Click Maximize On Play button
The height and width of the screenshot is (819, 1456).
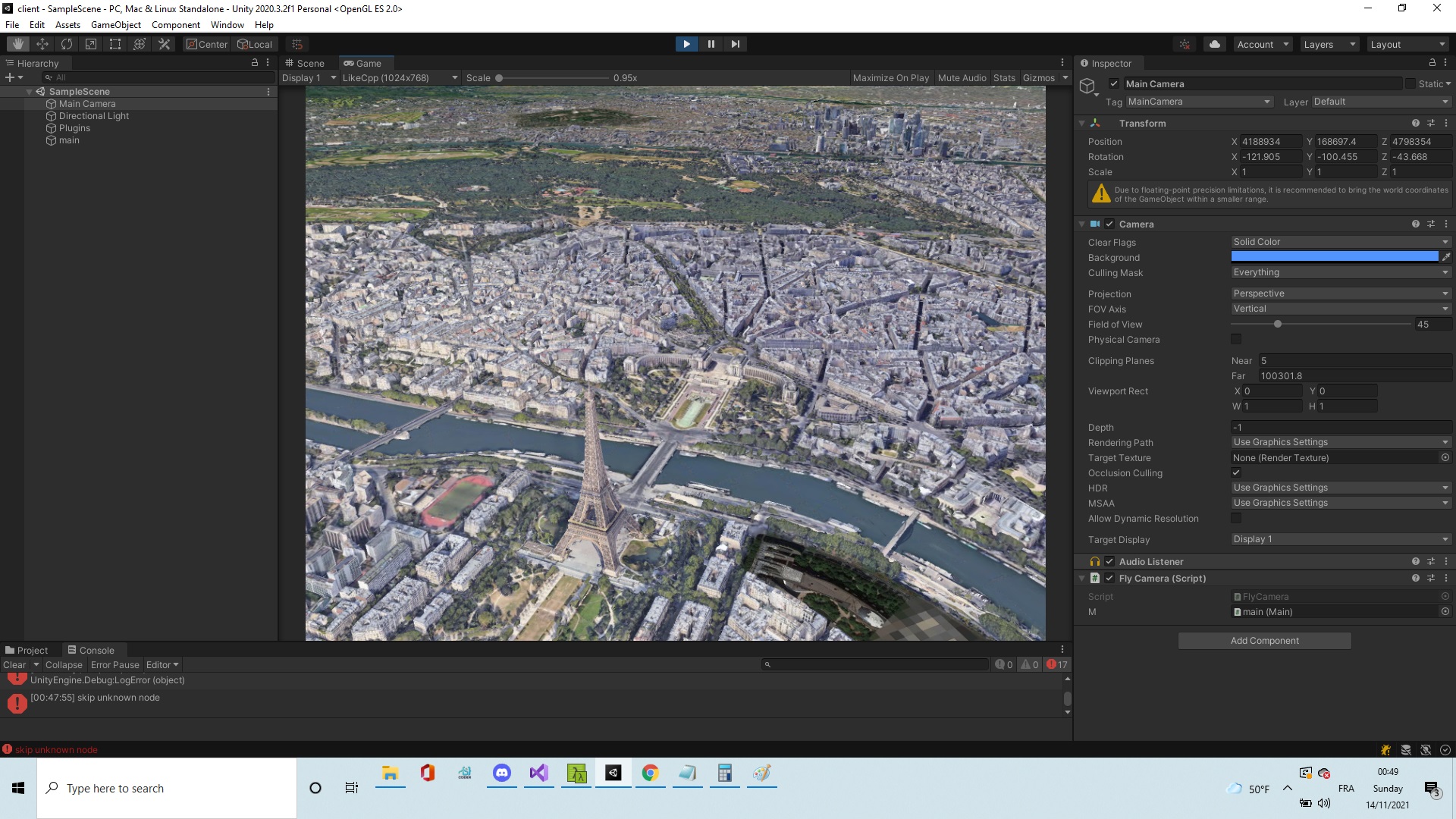(890, 78)
